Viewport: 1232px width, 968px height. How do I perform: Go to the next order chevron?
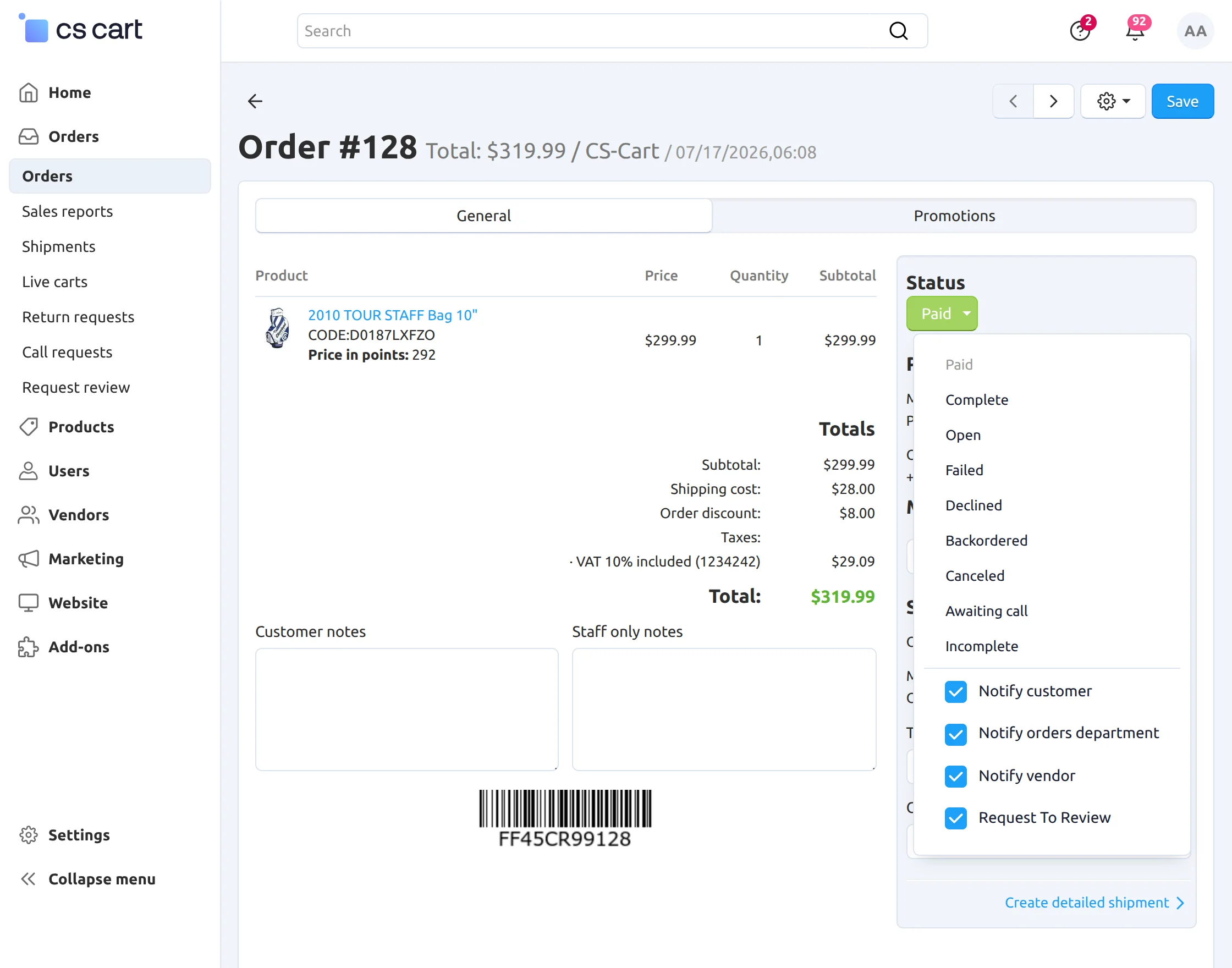(x=1053, y=101)
